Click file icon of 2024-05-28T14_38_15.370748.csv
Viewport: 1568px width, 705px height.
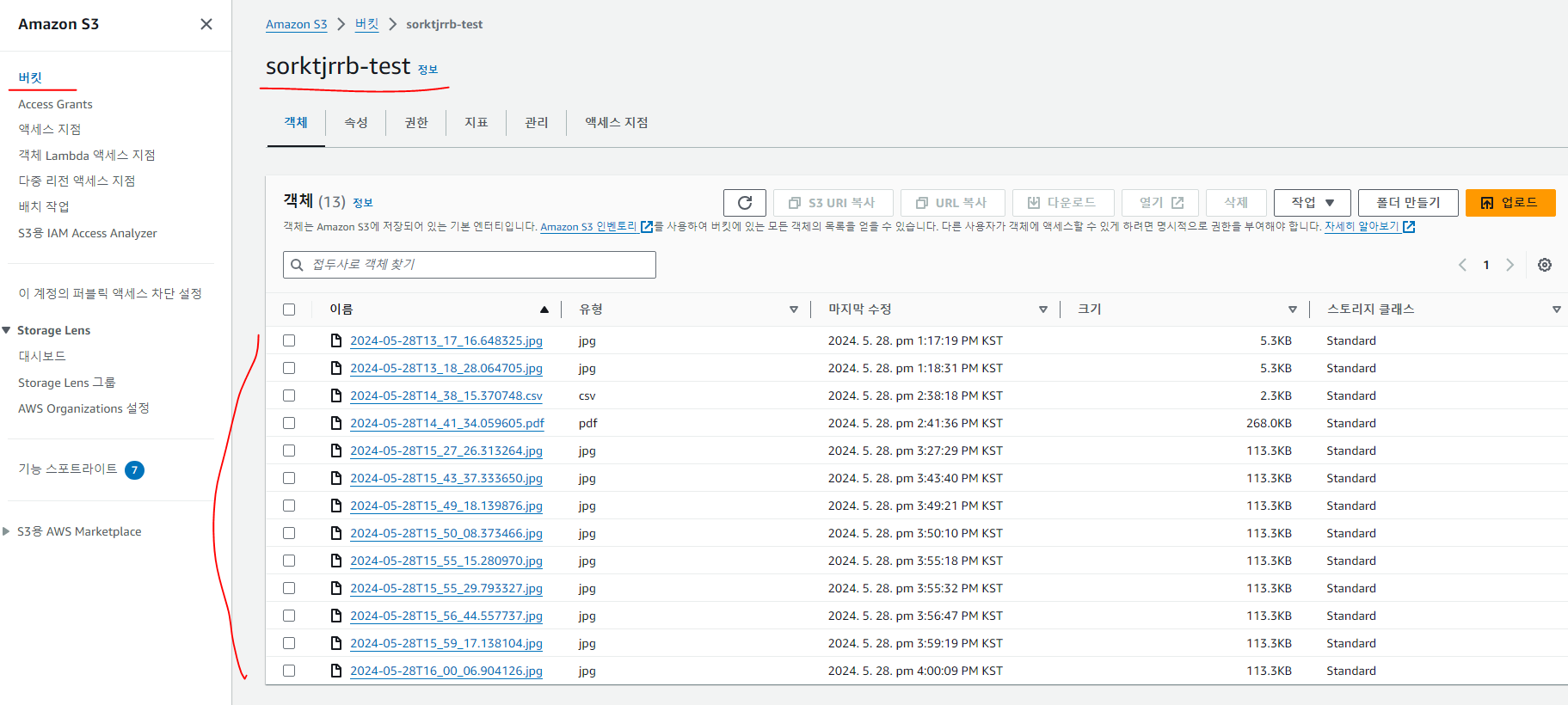click(337, 395)
